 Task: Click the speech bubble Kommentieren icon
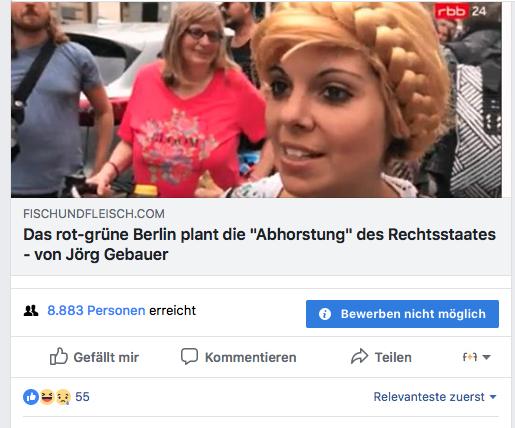[189, 356]
